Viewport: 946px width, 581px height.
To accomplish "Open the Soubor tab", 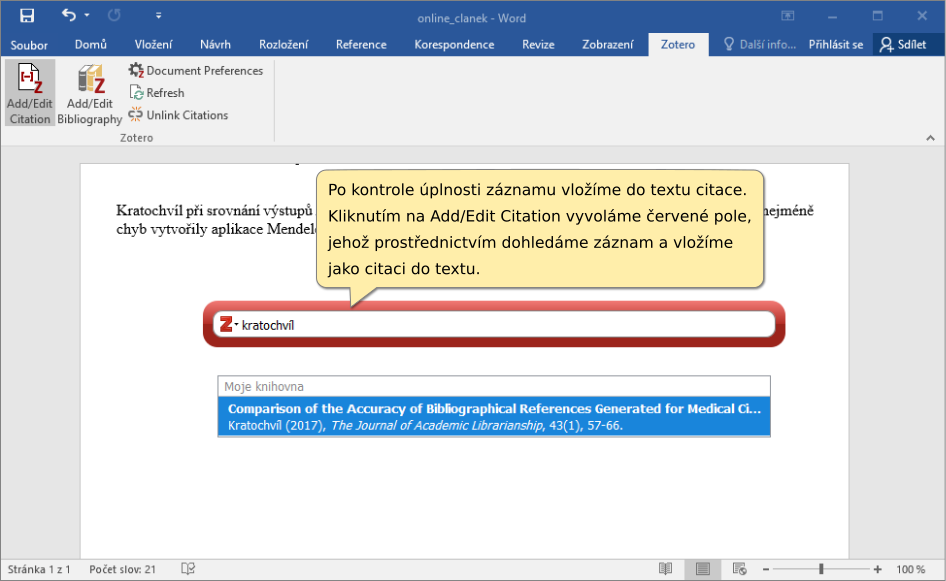I will coord(29,45).
